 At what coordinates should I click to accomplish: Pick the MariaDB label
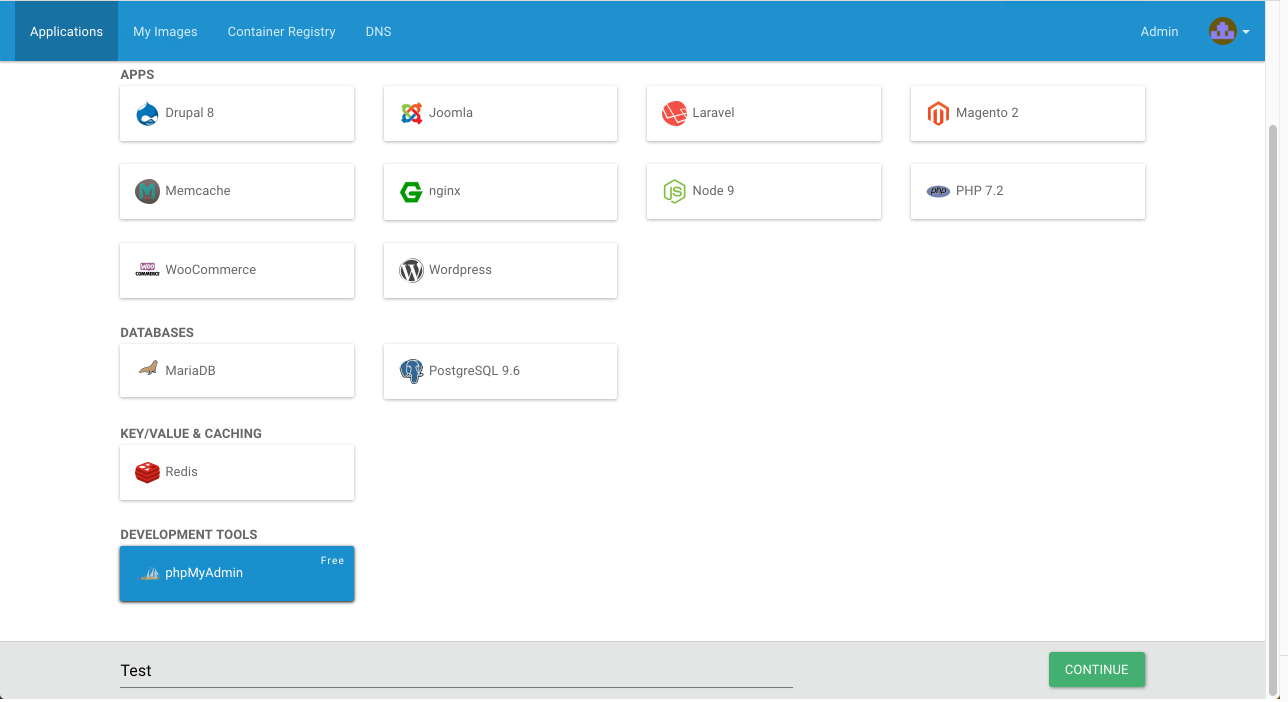tap(190, 371)
